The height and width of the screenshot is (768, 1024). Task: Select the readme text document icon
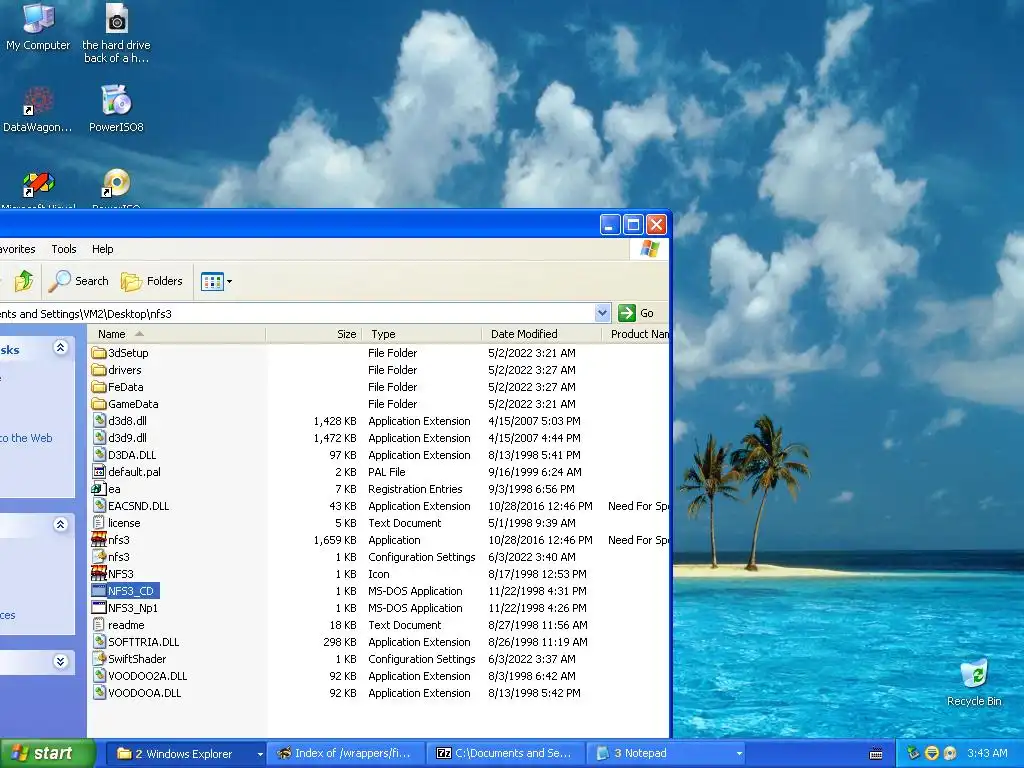pos(99,625)
